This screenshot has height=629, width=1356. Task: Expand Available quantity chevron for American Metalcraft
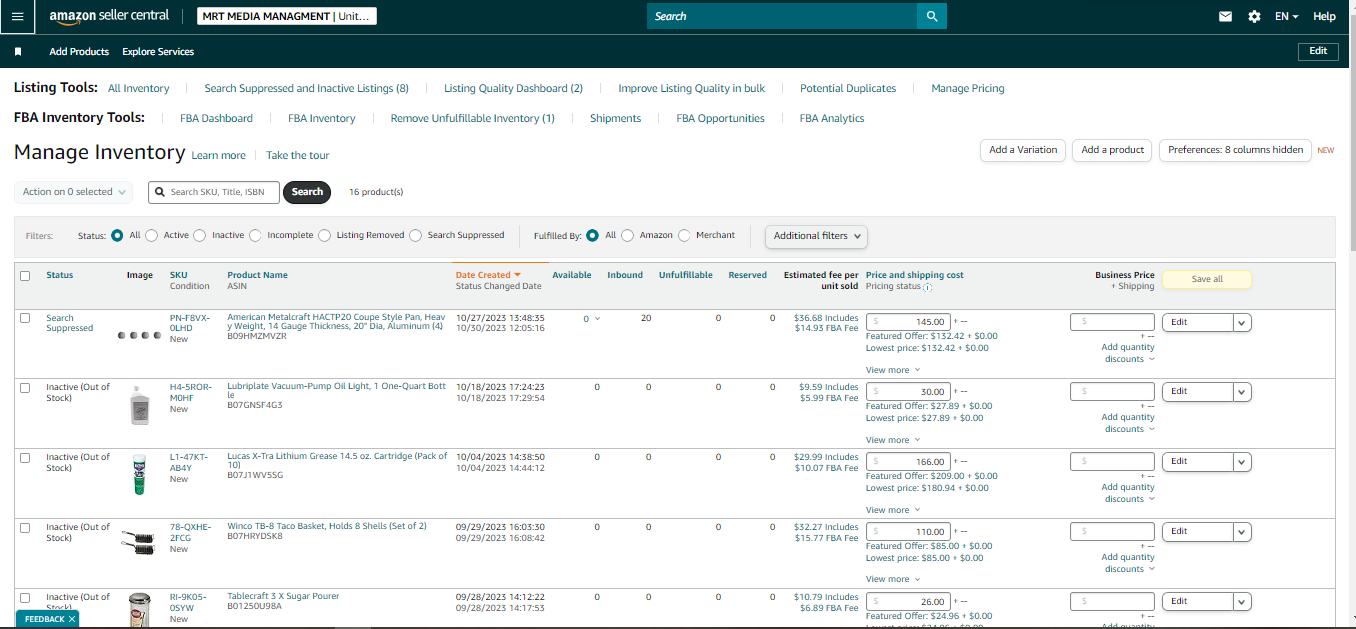(597, 319)
